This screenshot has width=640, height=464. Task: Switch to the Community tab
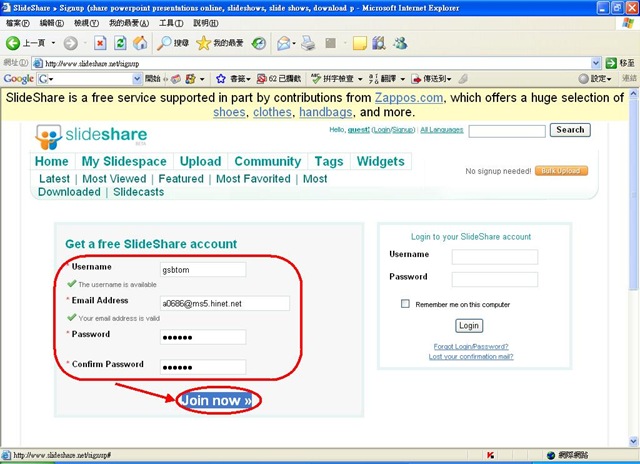(x=268, y=161)
